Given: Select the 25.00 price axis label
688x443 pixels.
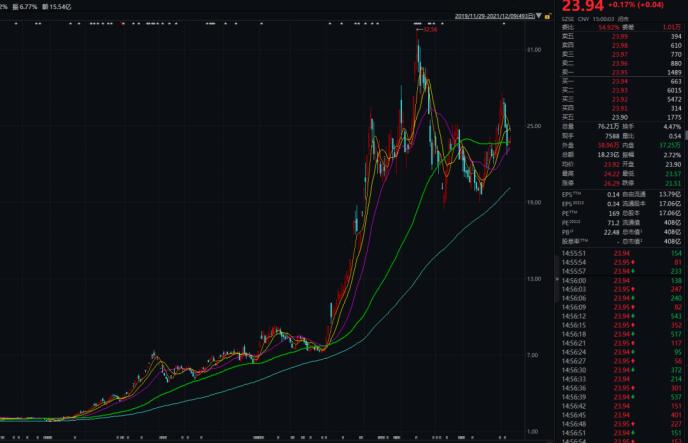Looking at the screenshot, I should tap(534, 126).
